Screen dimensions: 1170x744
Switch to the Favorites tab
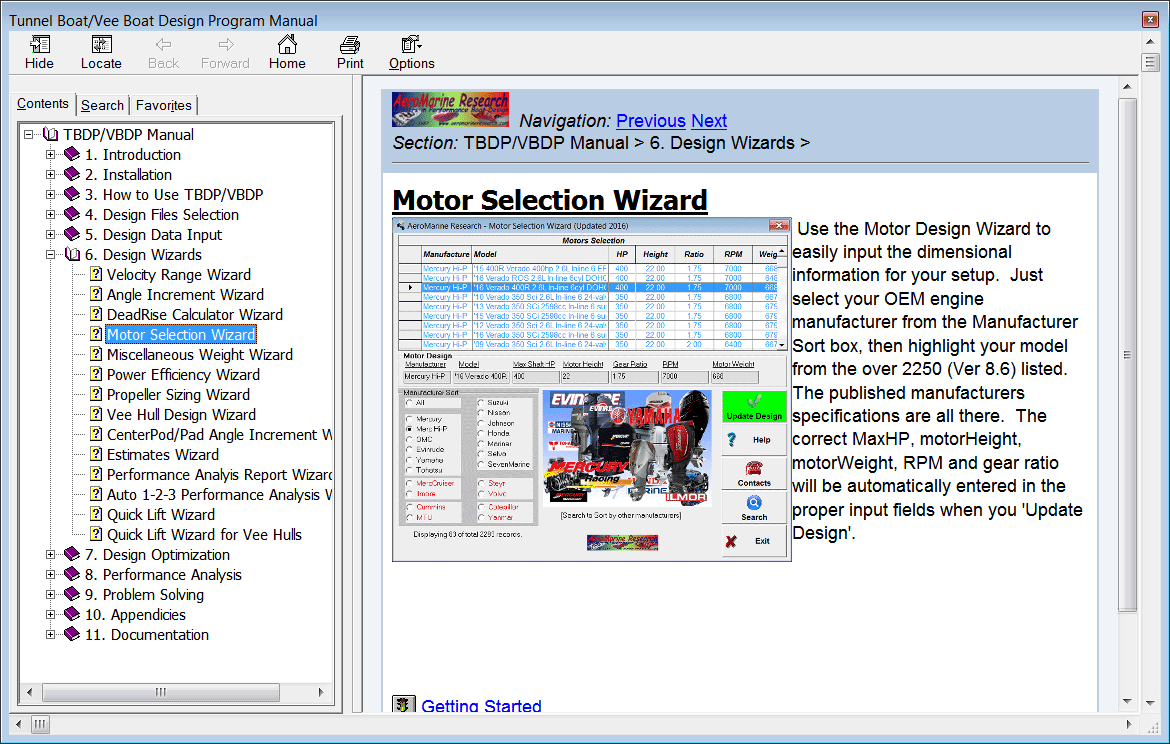tap(163, 105)
